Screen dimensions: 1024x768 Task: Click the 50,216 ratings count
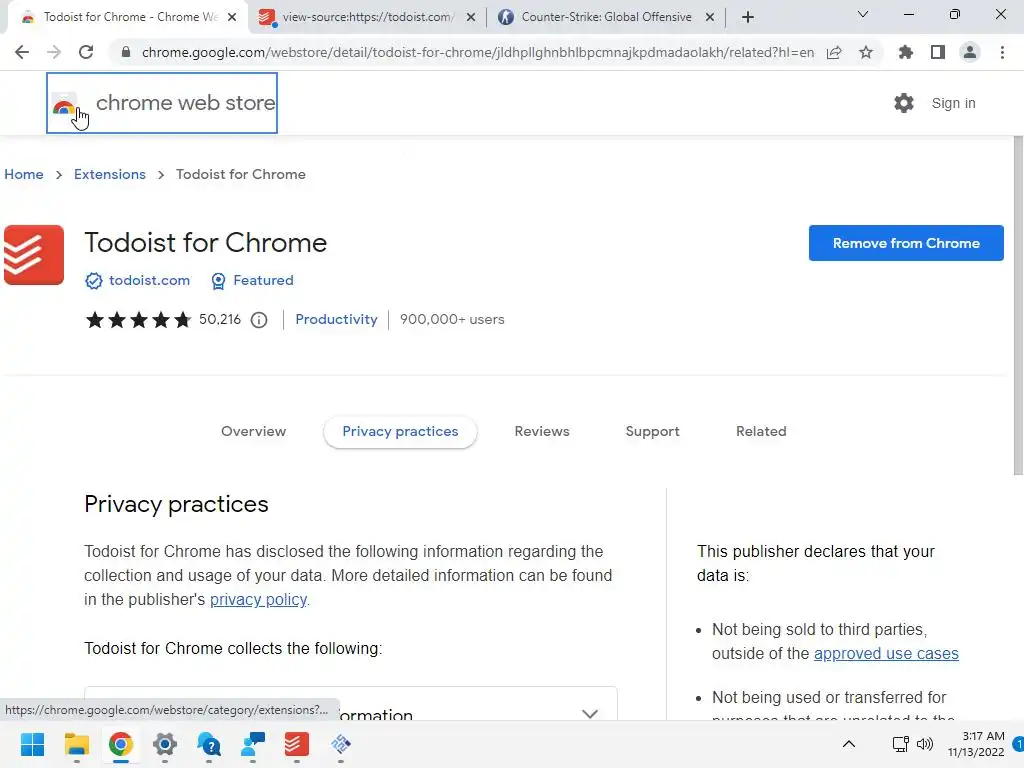[x=220, y=319]
